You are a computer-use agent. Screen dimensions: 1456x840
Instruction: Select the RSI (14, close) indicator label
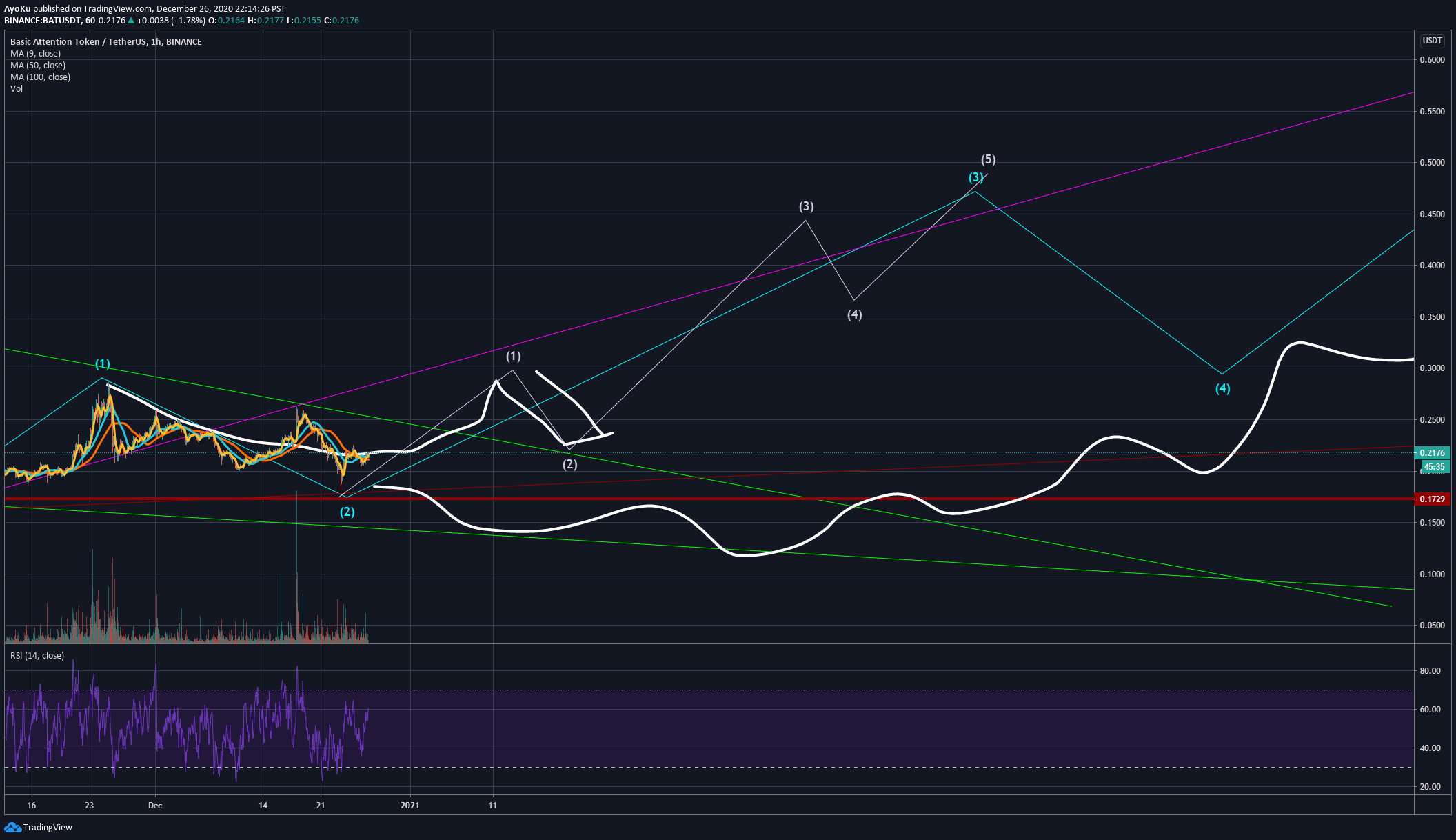pyautogui.click(x=37, y=655)
